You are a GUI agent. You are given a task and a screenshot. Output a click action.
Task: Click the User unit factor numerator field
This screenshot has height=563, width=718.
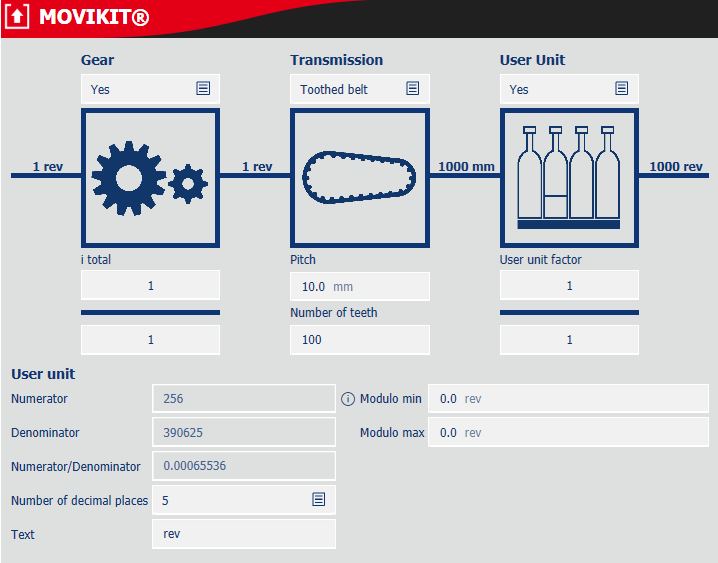pyautogui.click(x=569, y=285)
